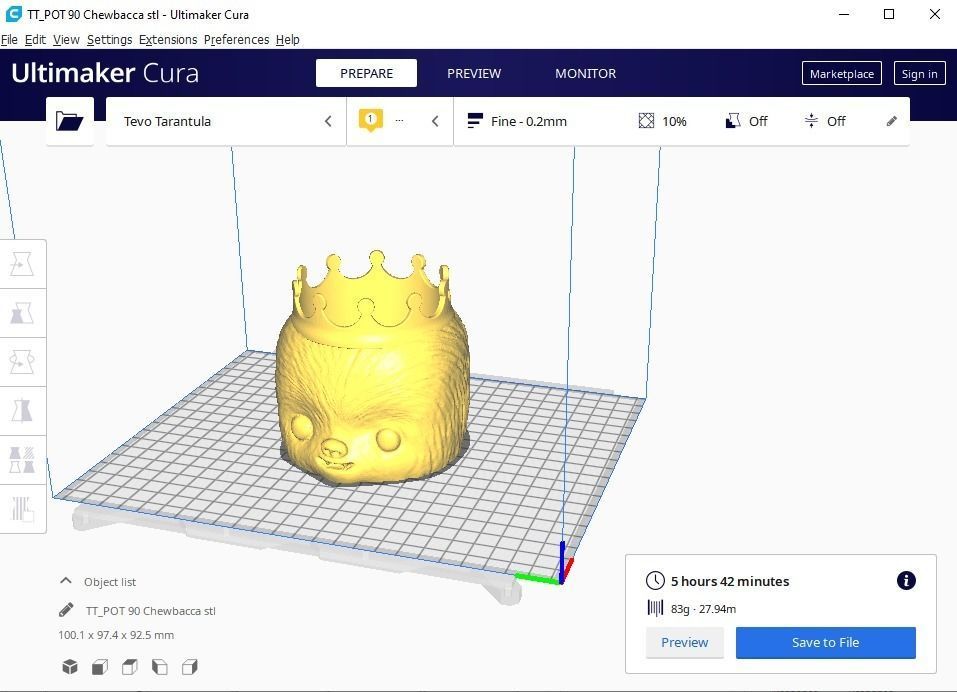The height and width of the screenshot is (692, 957).
Task: Open the File menu
Action: (9, 40)
